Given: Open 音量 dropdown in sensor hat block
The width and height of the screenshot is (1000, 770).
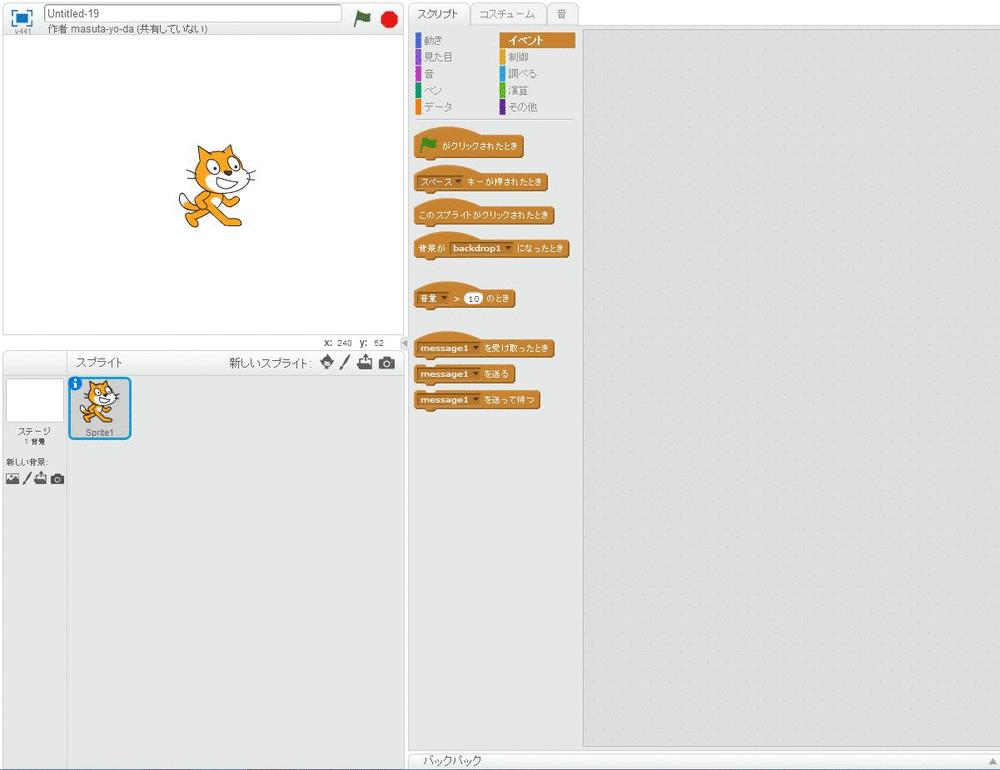Looking at the screenshot, I should click(434, 298).
